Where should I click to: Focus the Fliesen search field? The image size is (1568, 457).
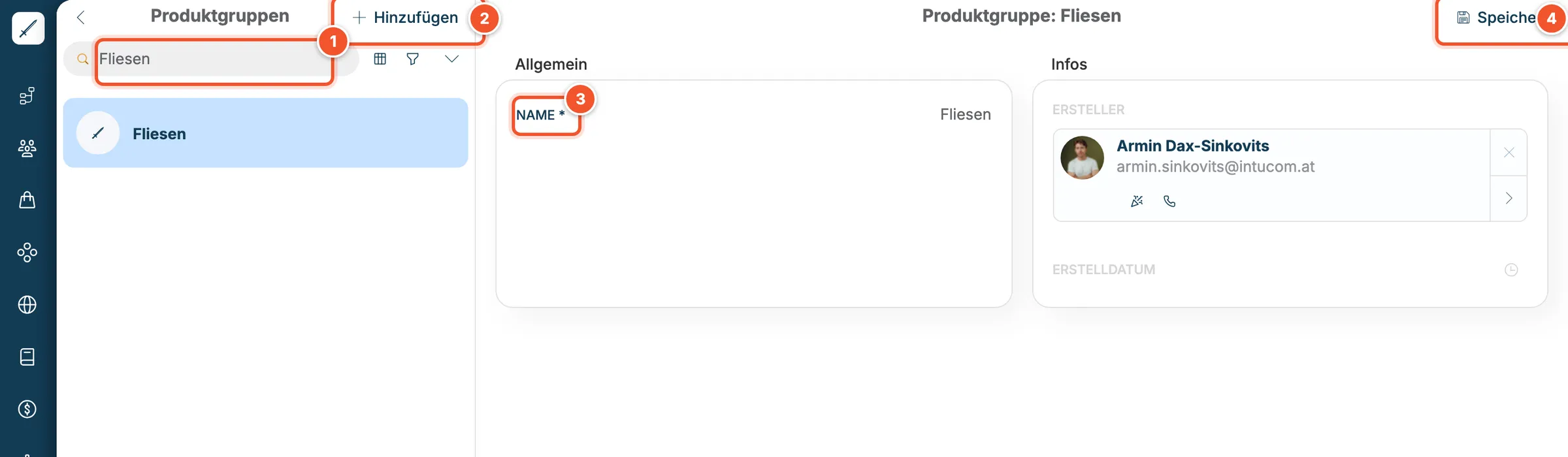point(216,59)
